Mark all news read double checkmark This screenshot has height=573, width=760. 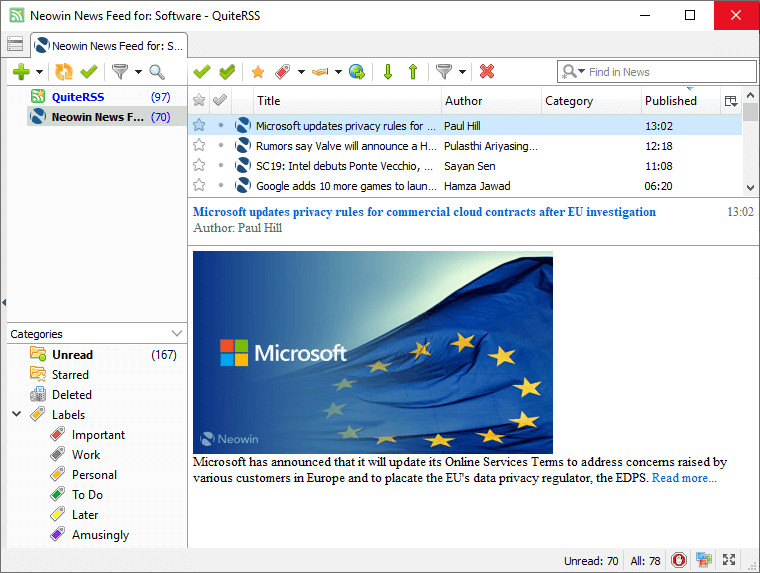pyautogui.click(x=227, y=72)
